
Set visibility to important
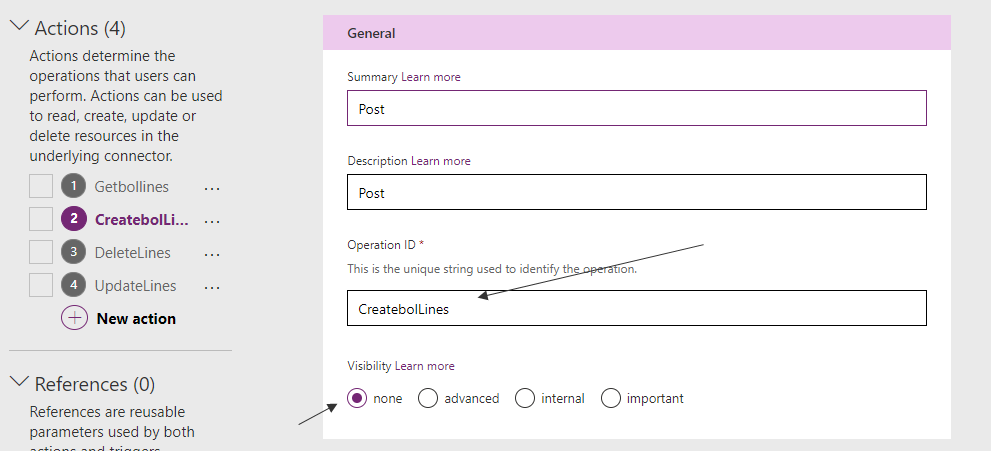[x=611, y=398]
